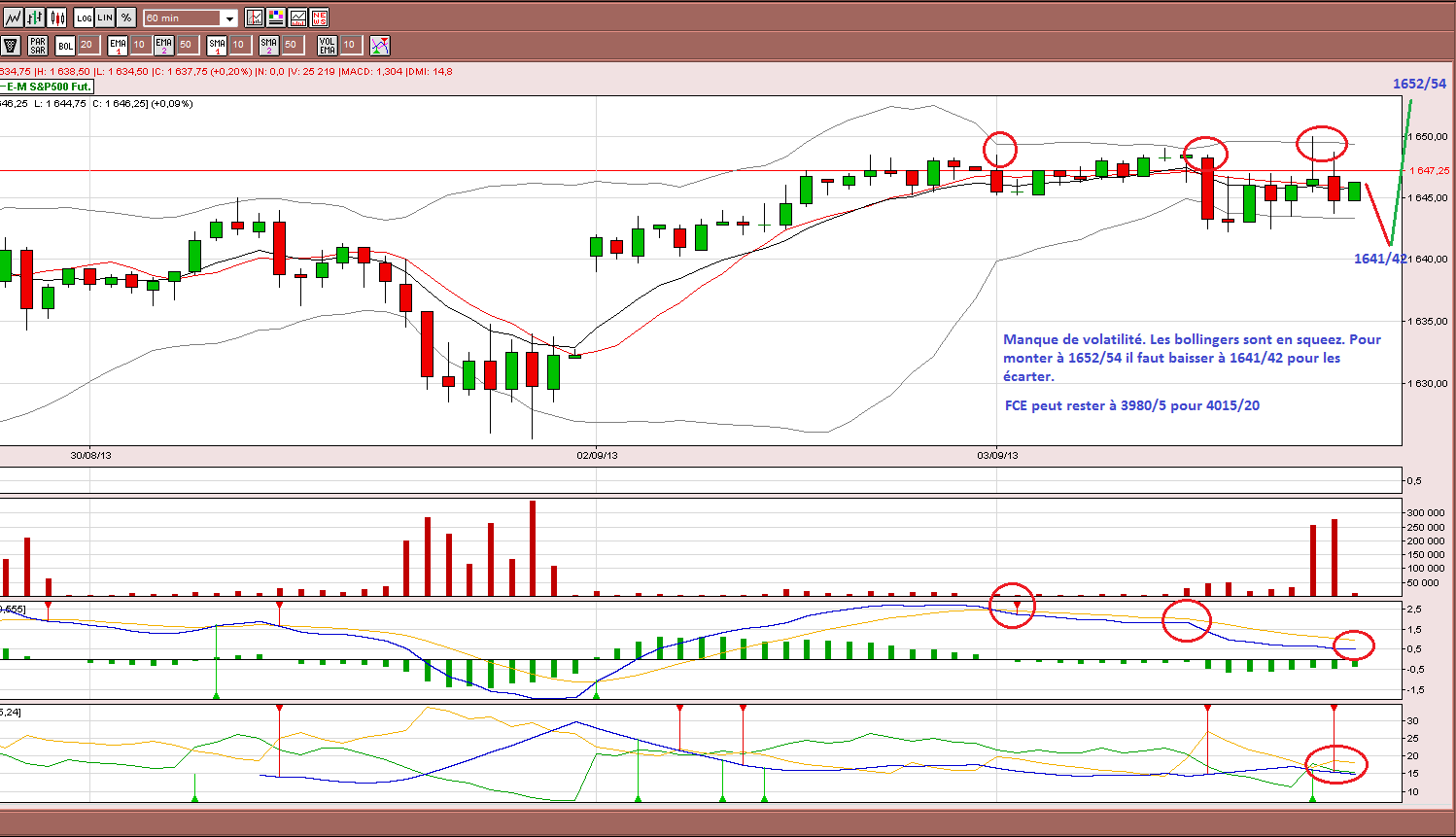The height and width of the screenshot is (837, 1456).
Task: Click the DMI: 14,8 readout
Action: tap(431, 71)
